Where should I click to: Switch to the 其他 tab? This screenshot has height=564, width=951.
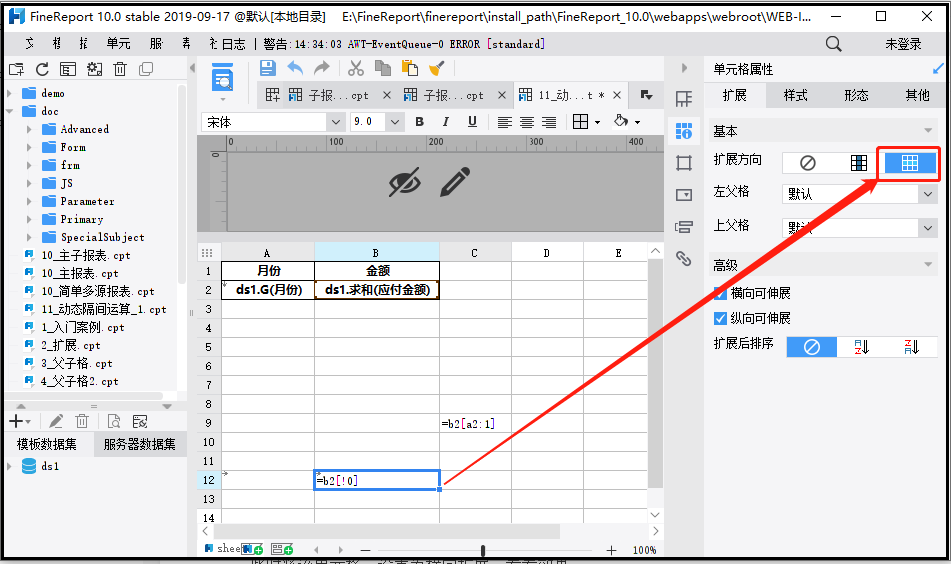(x=917, y=95)
